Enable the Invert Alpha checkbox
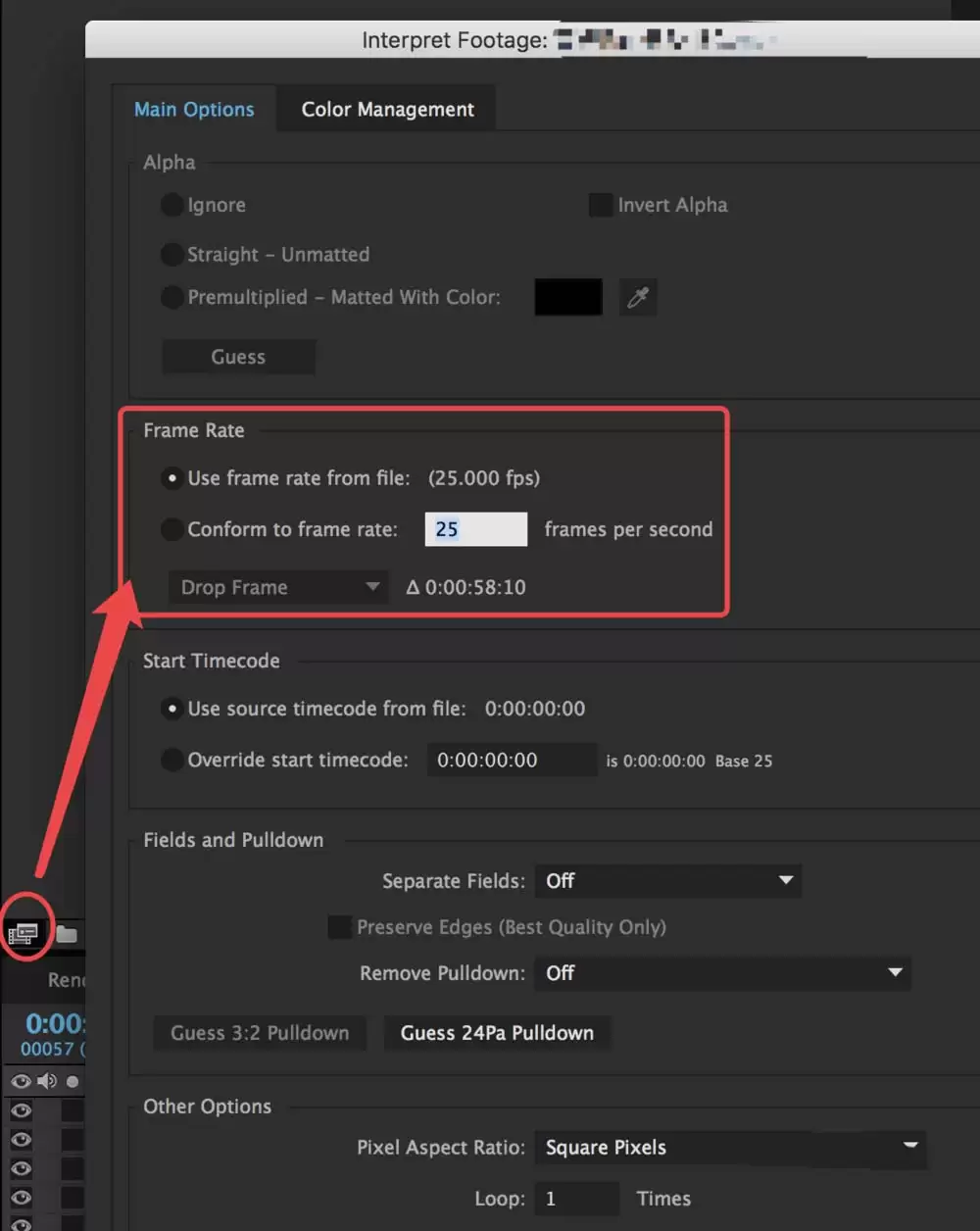Viewport: 980px width, 1231px height. [600, 205]
